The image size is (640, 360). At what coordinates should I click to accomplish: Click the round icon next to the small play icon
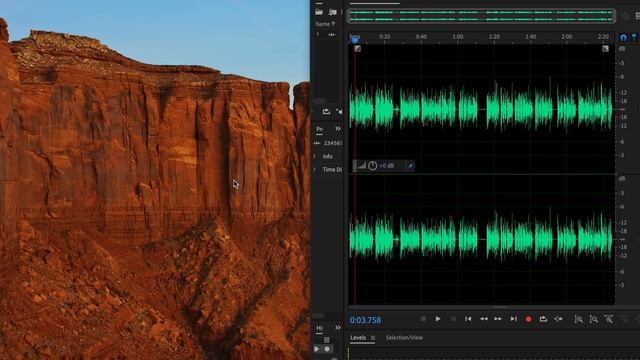pos(327,349)
